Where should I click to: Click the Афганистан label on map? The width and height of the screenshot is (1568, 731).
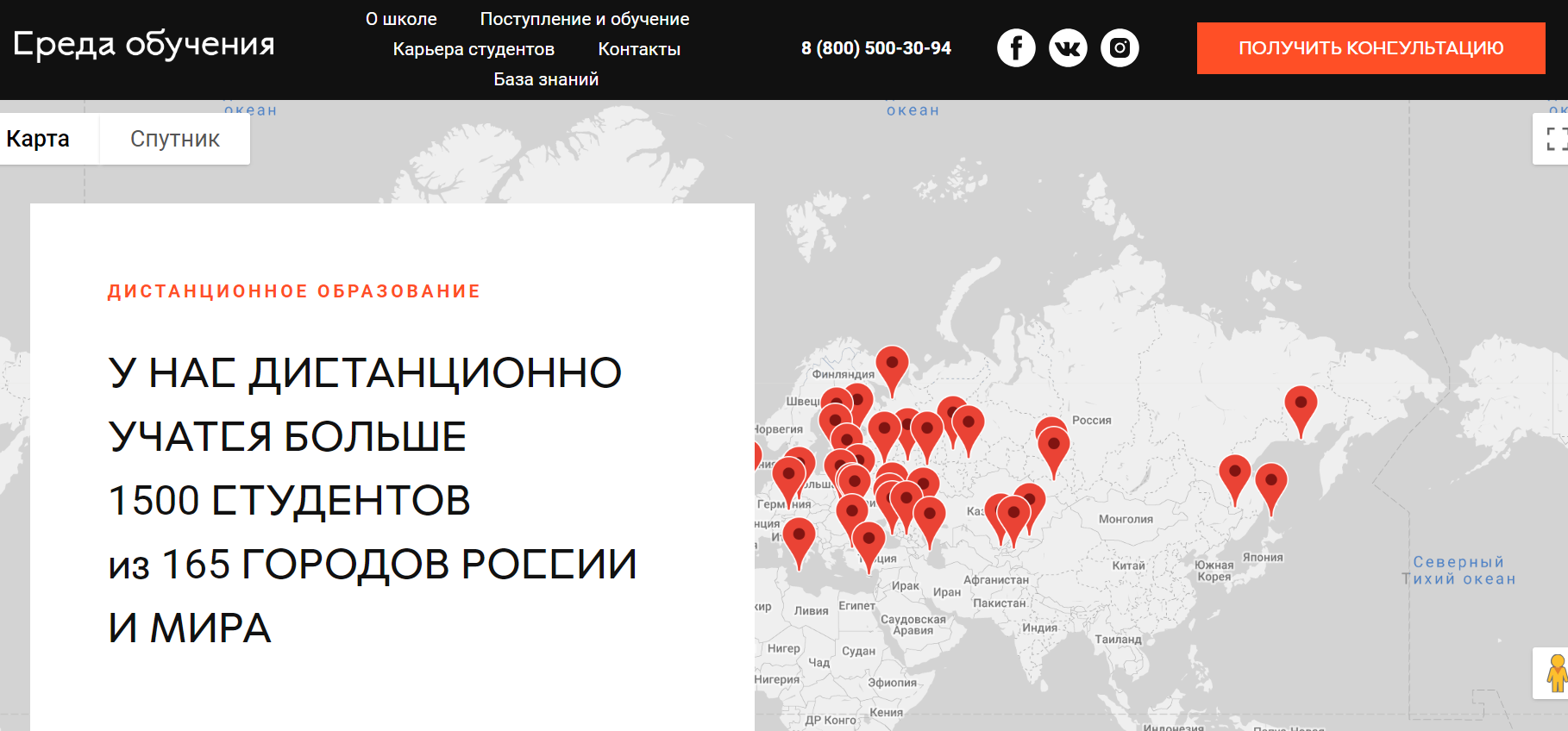click(996, 580)
